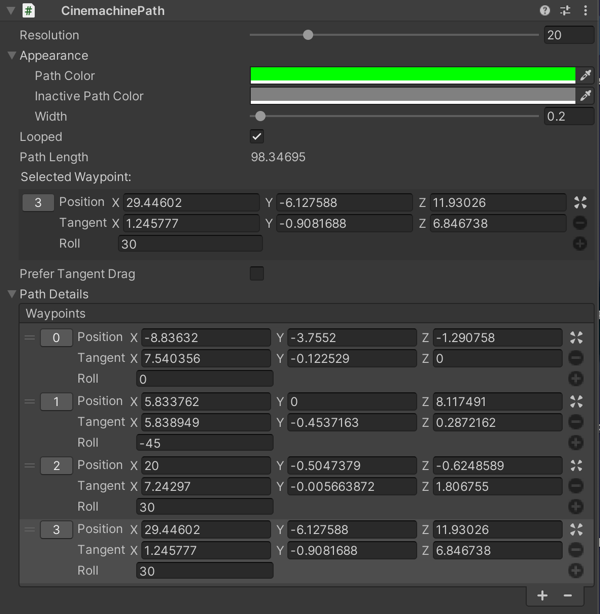Click the Resolution slider handle
The width and height of the screenshot is (600, 614).
[308, 35]
